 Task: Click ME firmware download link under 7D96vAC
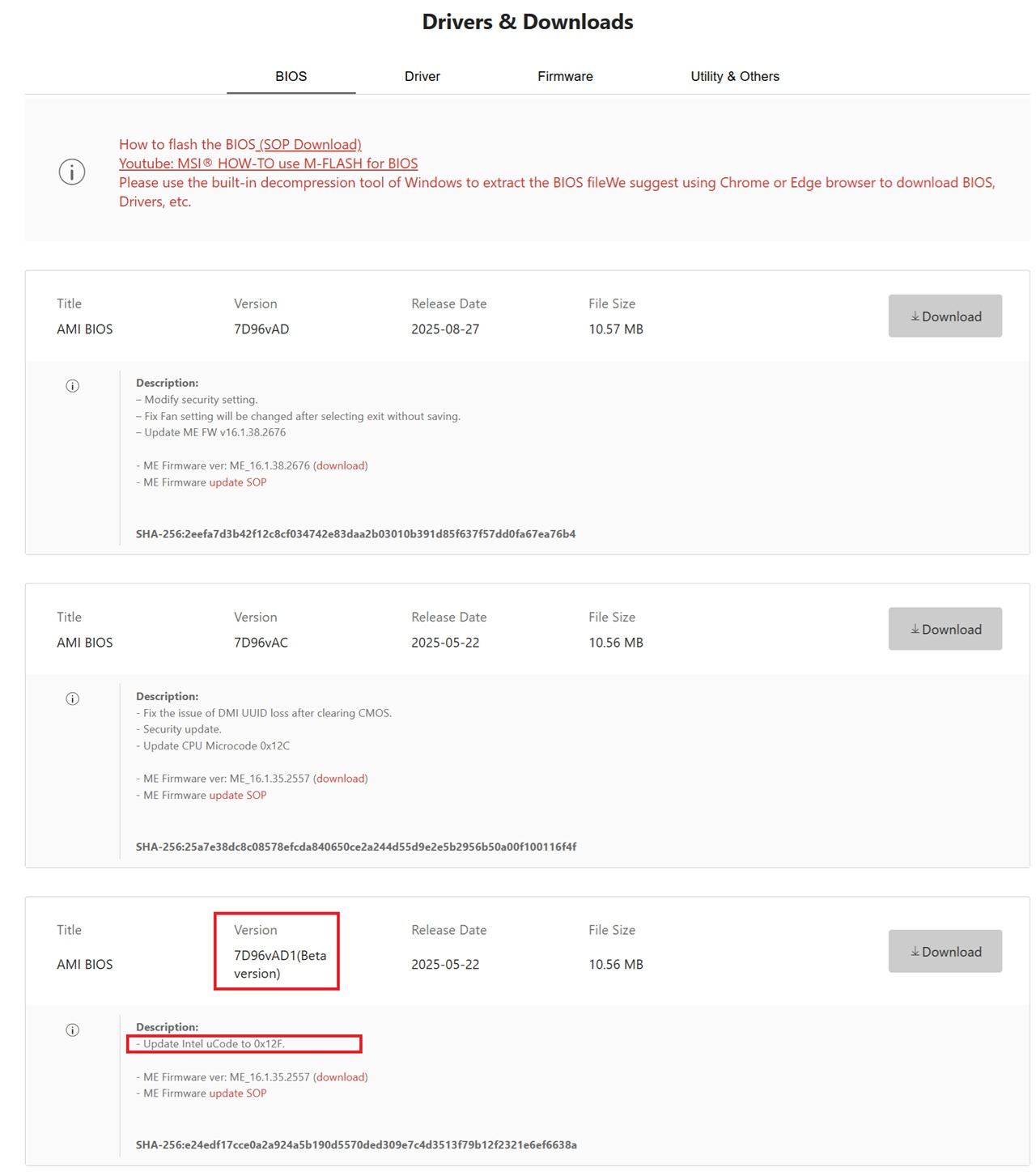point(340,779)
